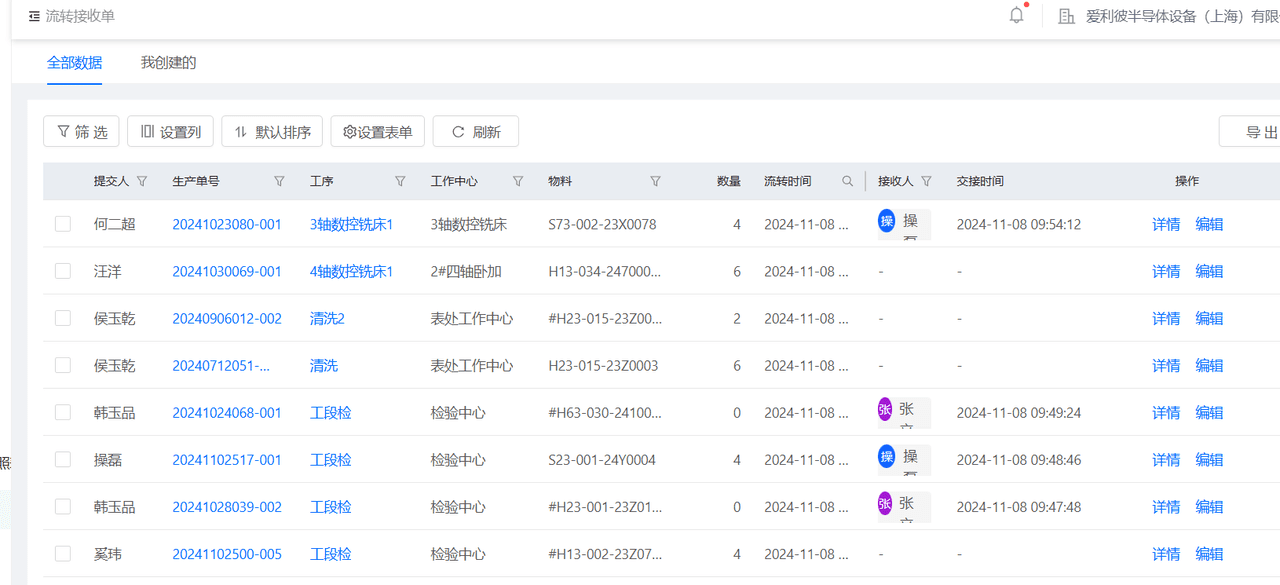Image resolution: width=1280 pixels, height=585 pixels.
Task: Open the 提交人 column filter icon
Action: click(142, 181)
